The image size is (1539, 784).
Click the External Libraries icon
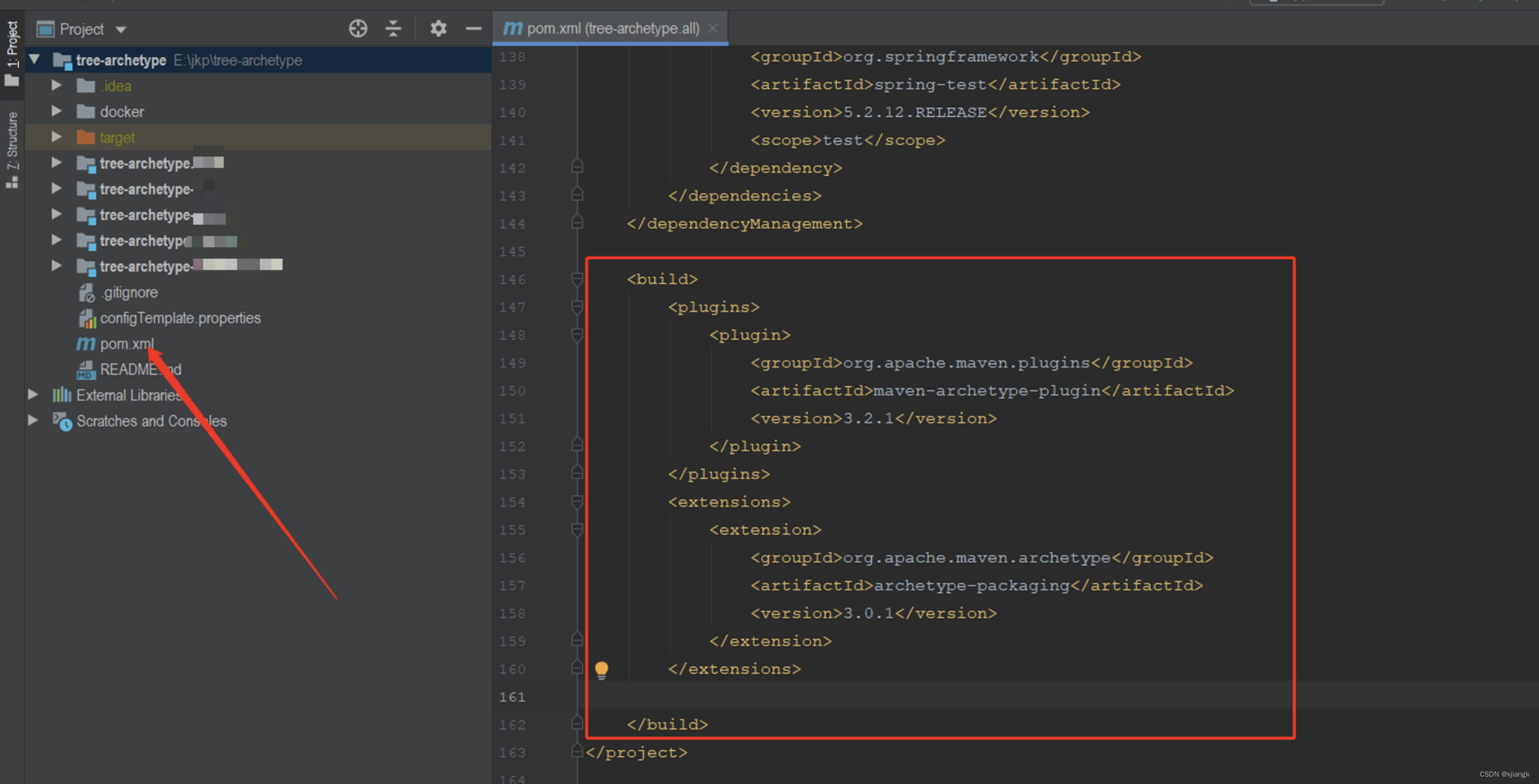(61, 395)
